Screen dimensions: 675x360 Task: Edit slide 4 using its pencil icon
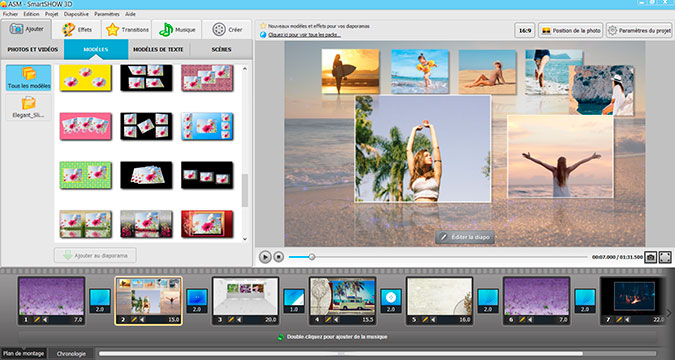(328, 320)
